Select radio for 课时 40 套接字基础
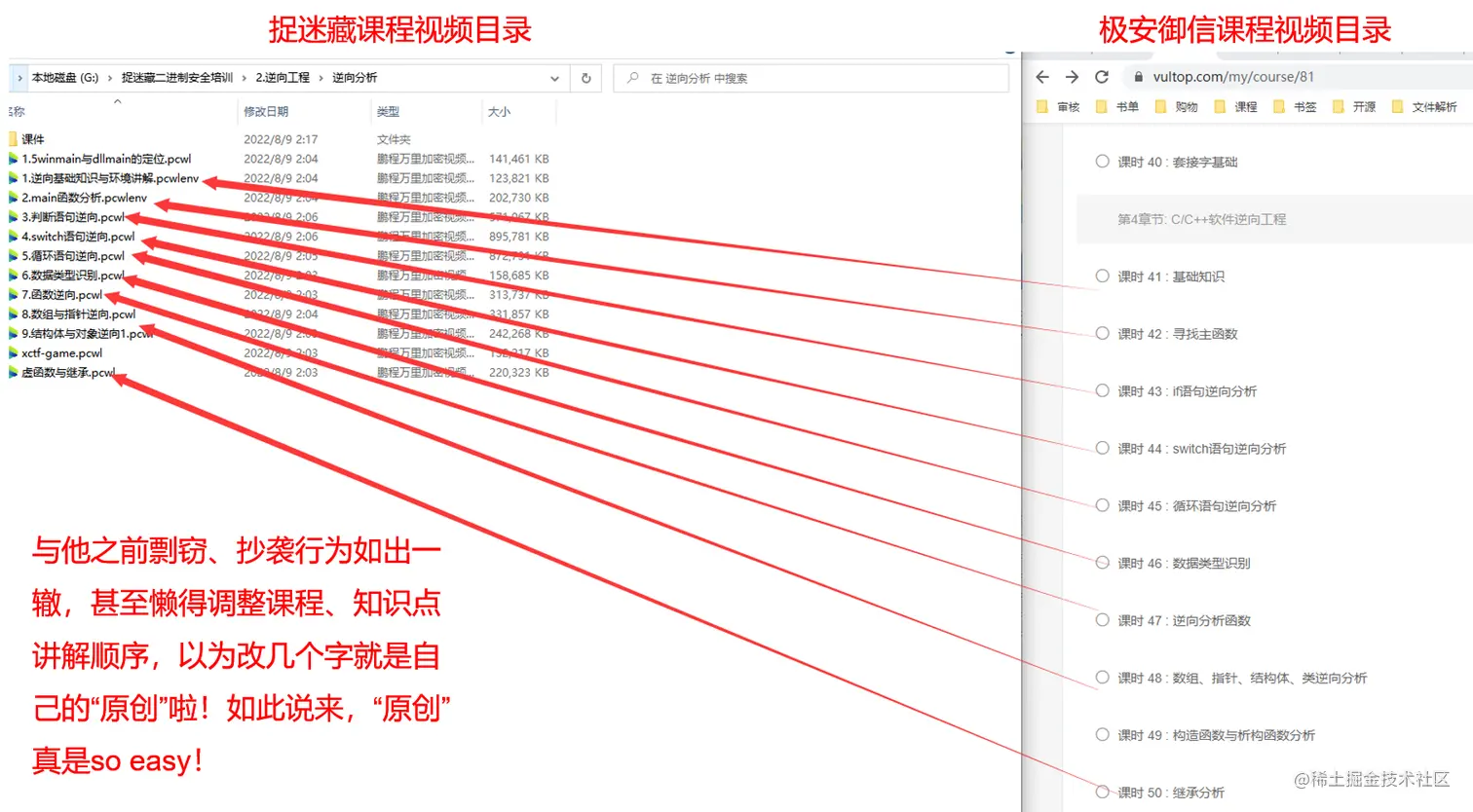Viewport: 1473px width, 812px height. tap(1102, 162)
